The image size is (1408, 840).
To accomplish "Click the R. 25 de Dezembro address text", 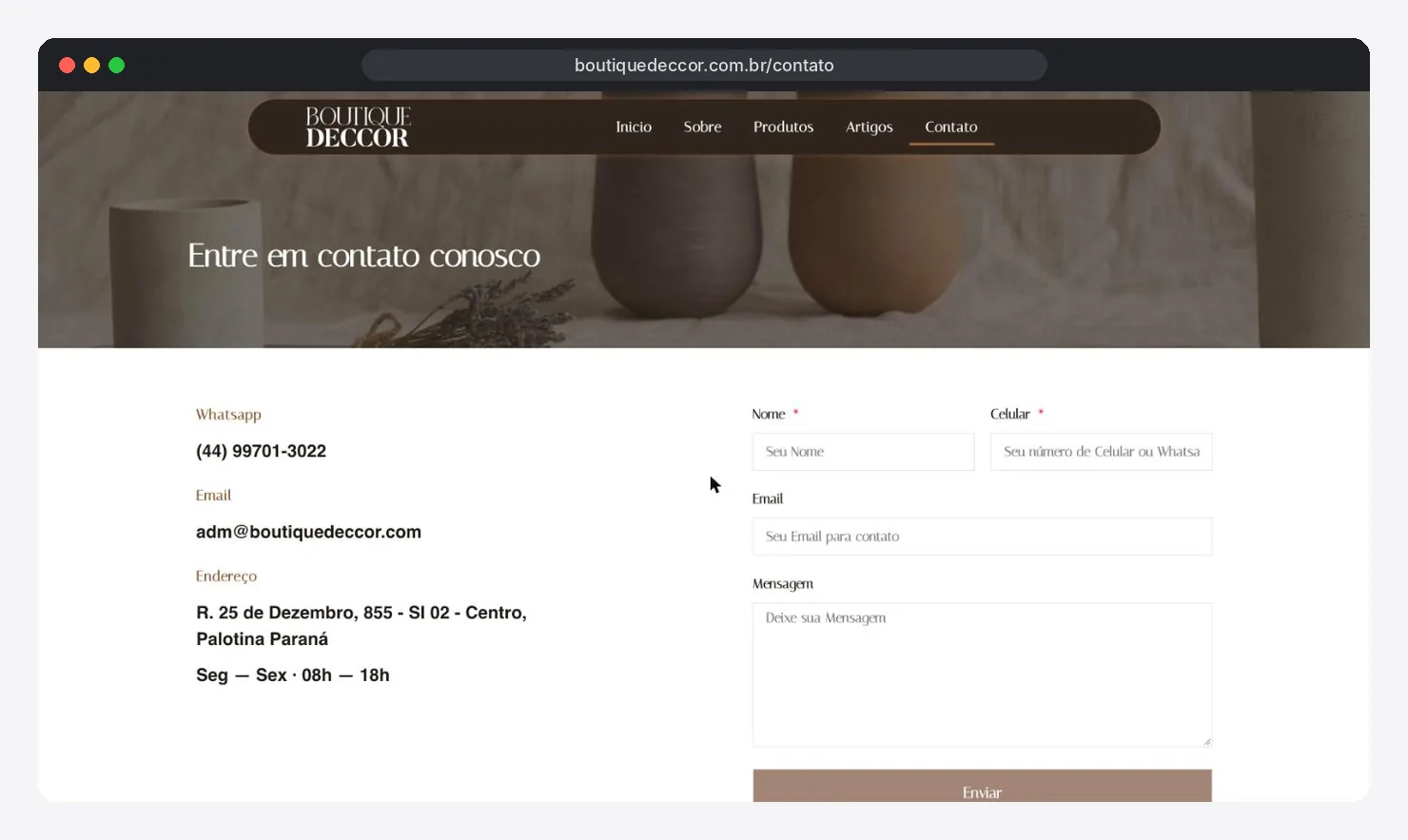I will click(x=362, y=626).
